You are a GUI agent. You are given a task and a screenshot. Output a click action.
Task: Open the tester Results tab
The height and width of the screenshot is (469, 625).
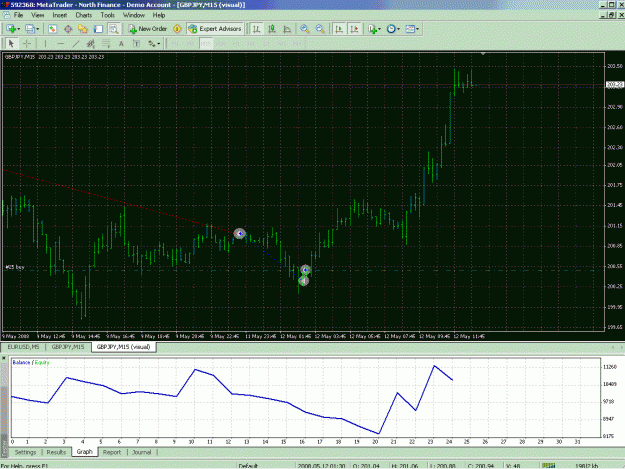coord(56,452)
